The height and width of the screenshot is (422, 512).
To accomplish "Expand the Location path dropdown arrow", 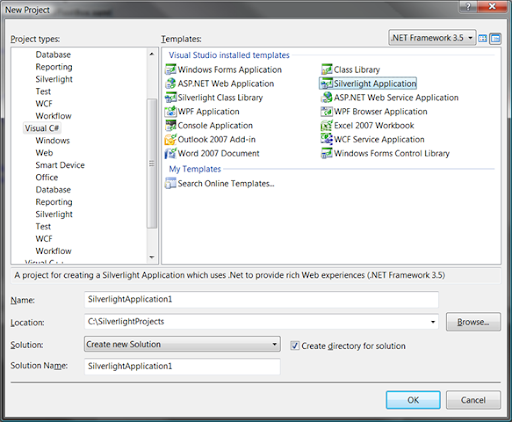I will (x=433, y=322).
